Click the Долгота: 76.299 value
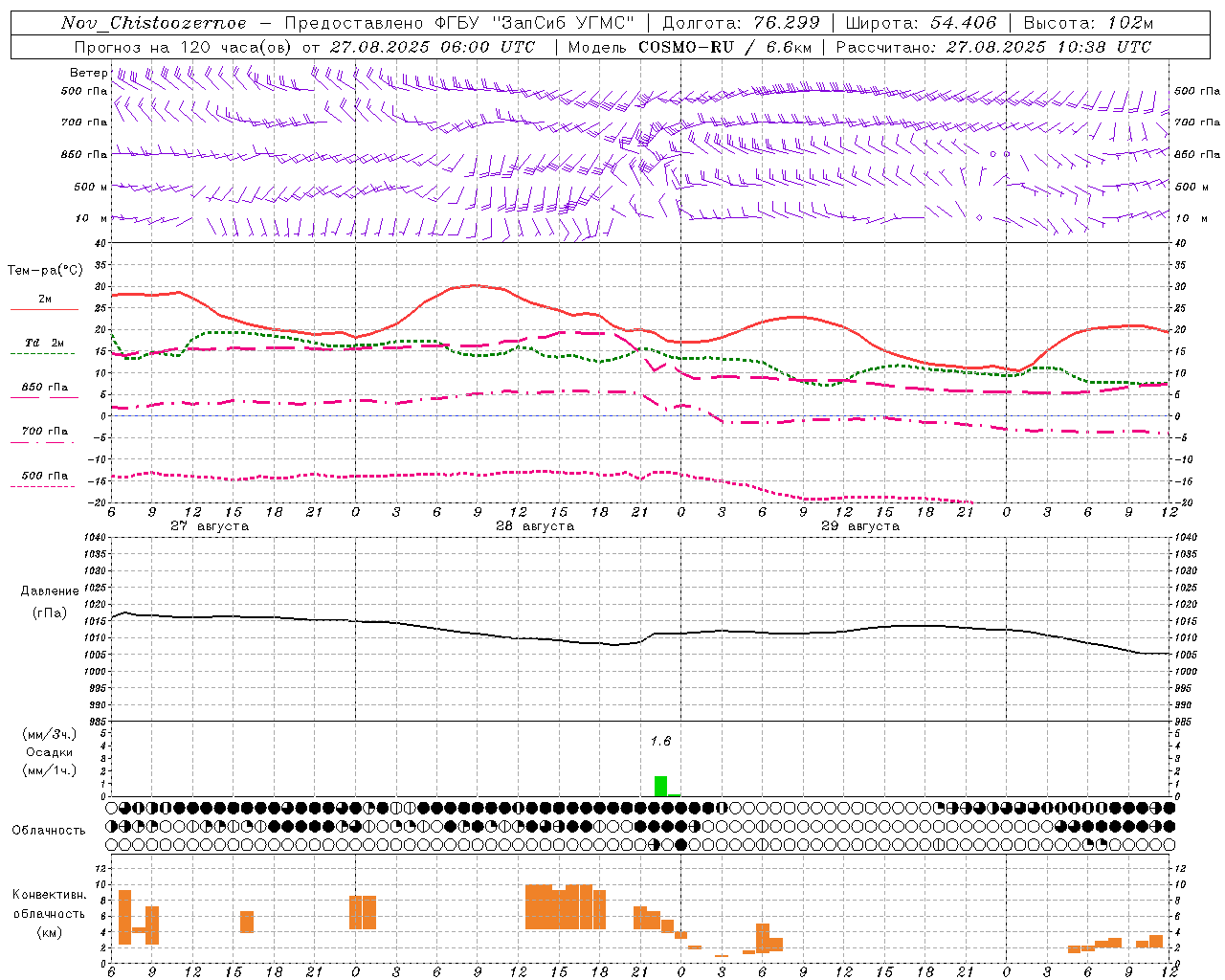Viewport: 1225px width, 980px height. point(741,23)
